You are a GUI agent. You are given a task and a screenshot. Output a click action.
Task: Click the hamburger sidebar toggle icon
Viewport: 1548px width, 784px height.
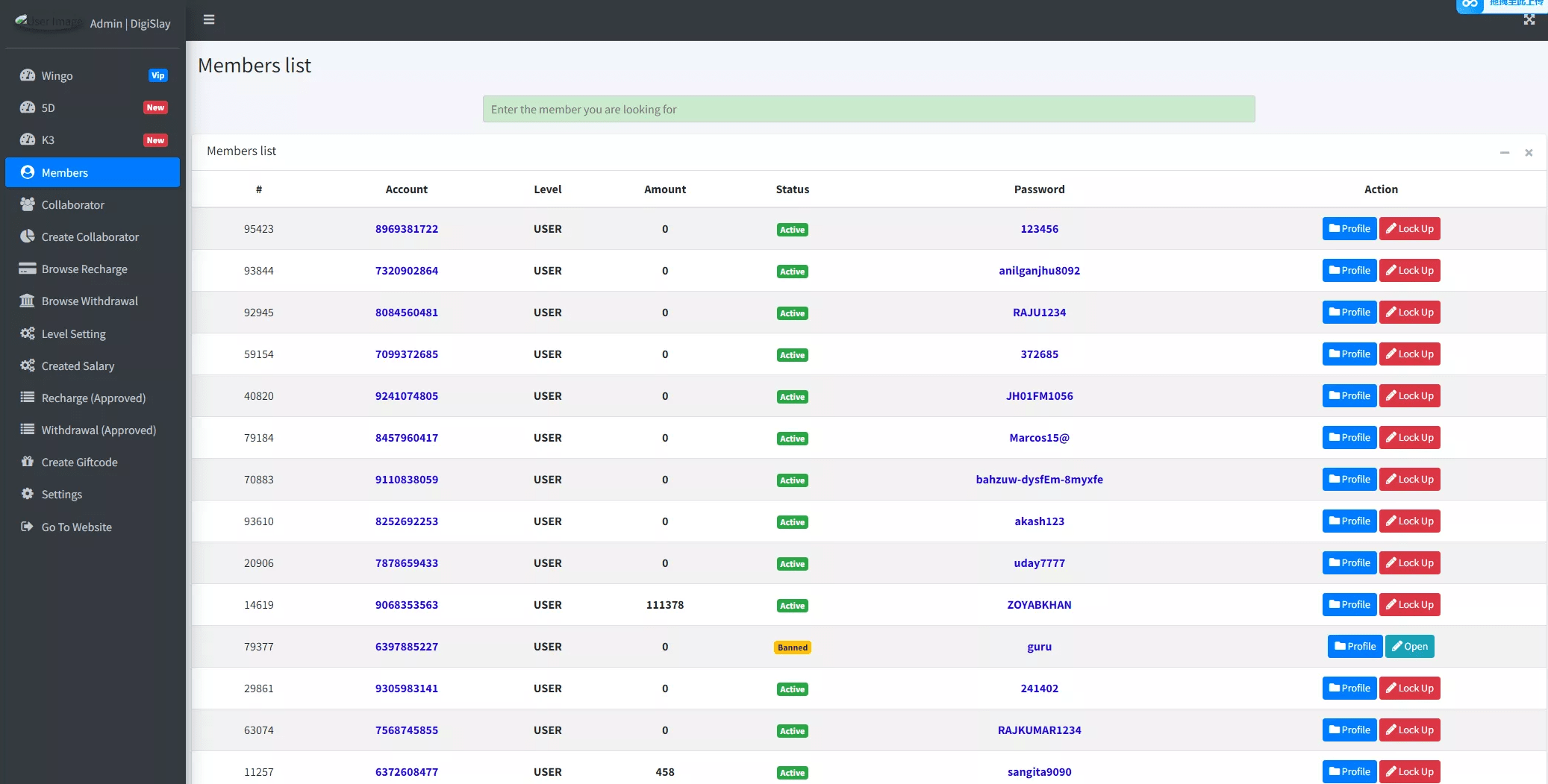(209, 20)
